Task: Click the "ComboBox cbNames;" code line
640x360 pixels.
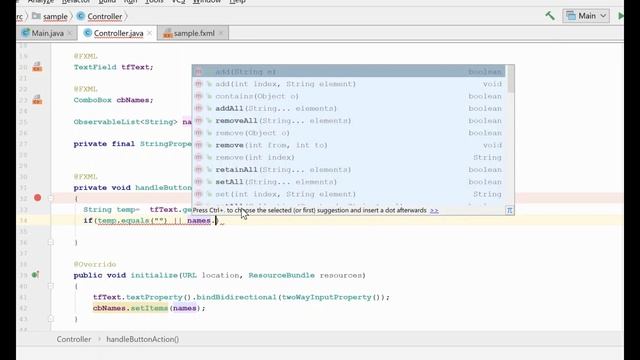Action: [113, 100]
